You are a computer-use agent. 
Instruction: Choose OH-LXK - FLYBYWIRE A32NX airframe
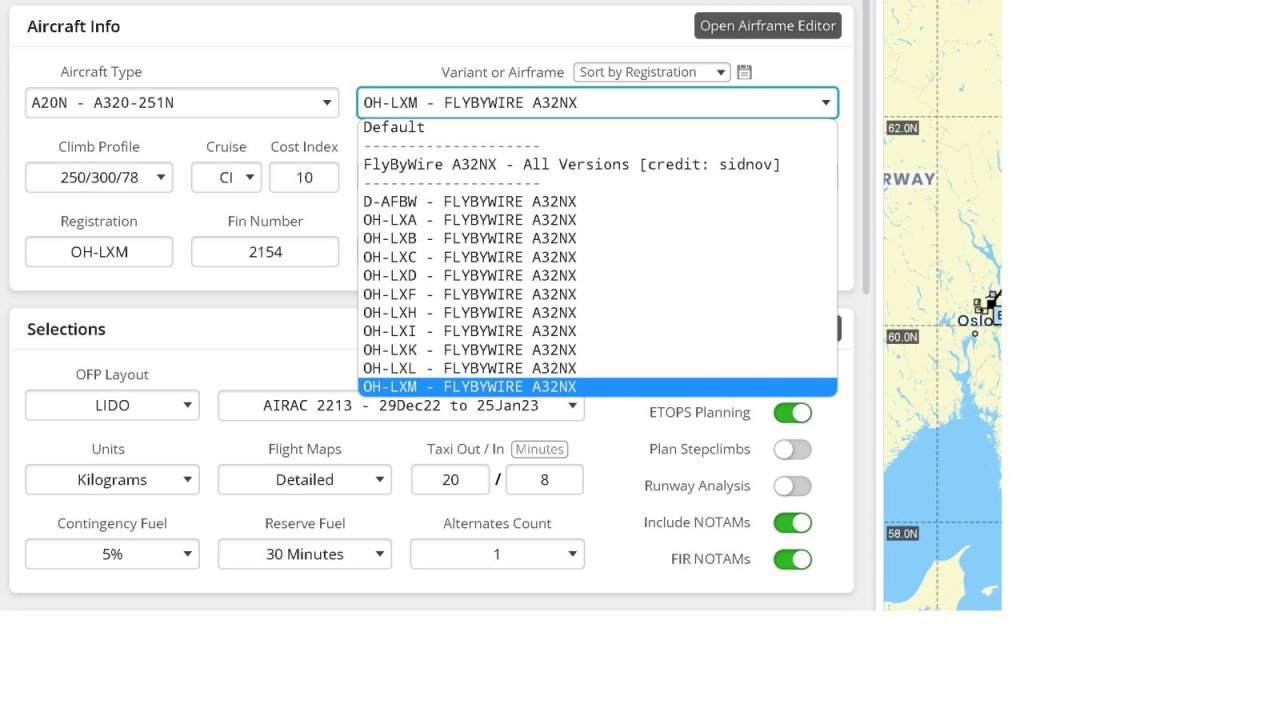coord(598,350)
